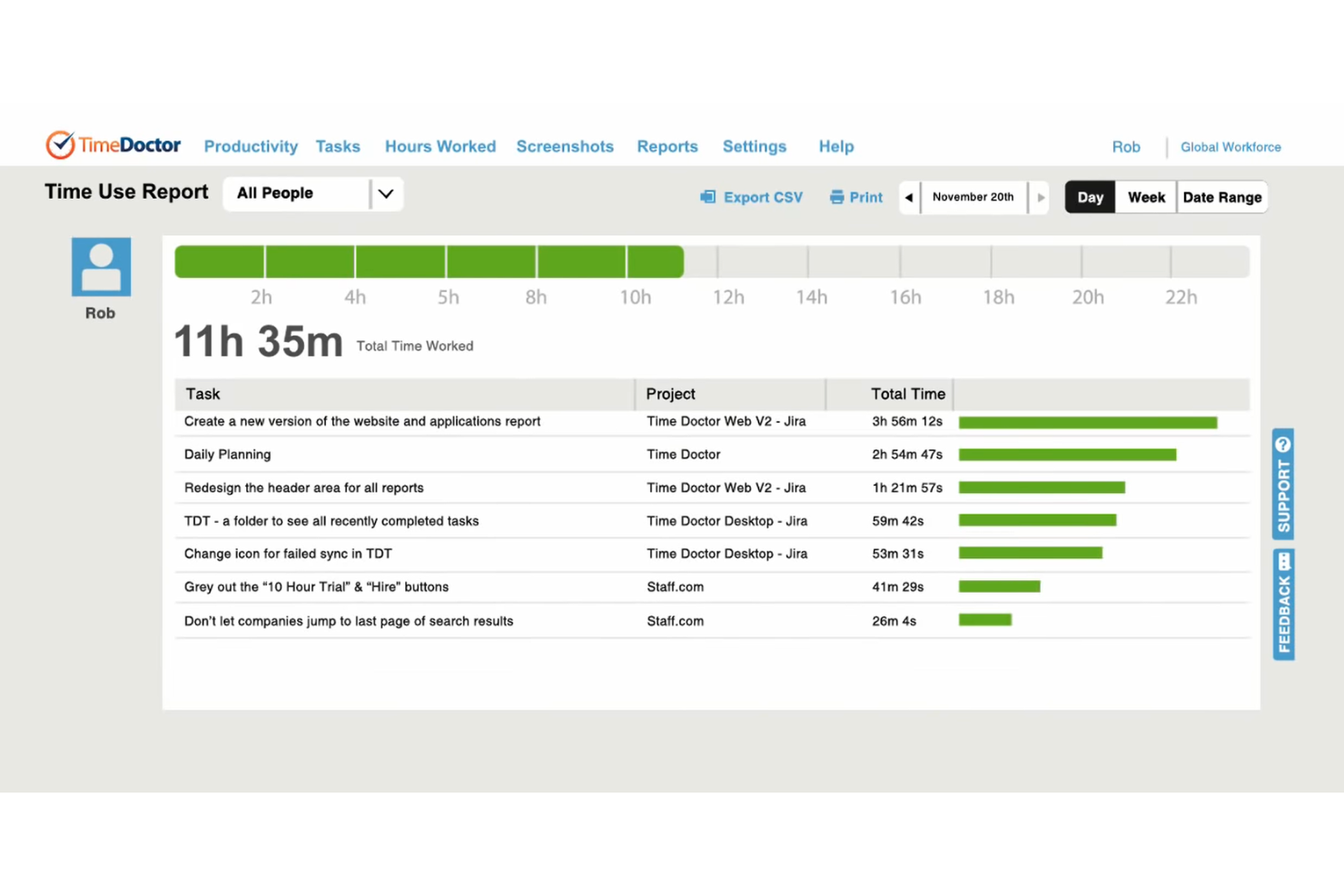Image resolution: width=1344 pixels, height=896 pixels.
Task: Click the 41m 29s time value
Action: 898,587
